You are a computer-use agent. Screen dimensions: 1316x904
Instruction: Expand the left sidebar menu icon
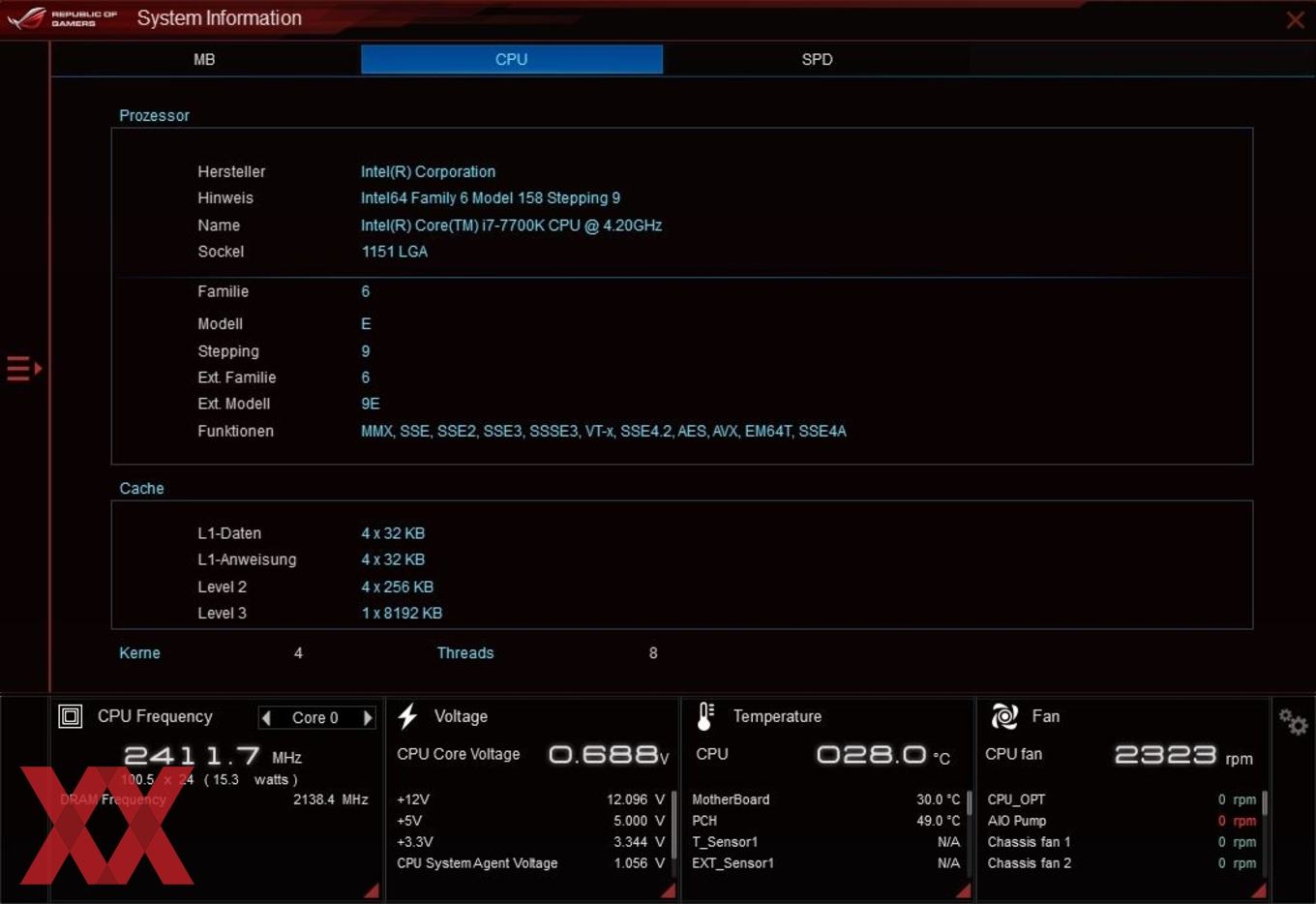(x=24, y=369)
